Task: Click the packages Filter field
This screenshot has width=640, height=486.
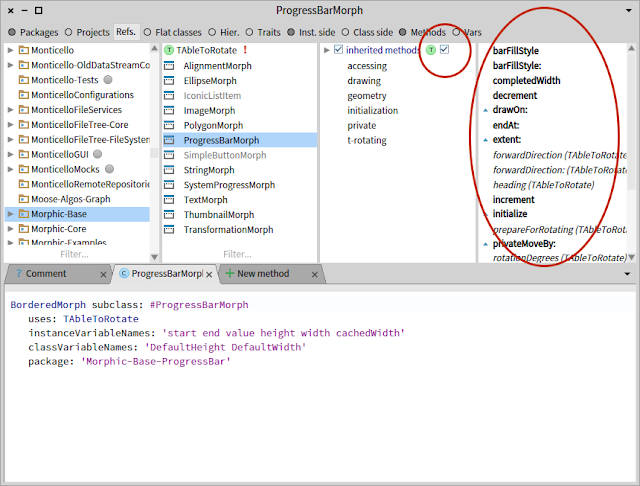Action: pos(74,254)
